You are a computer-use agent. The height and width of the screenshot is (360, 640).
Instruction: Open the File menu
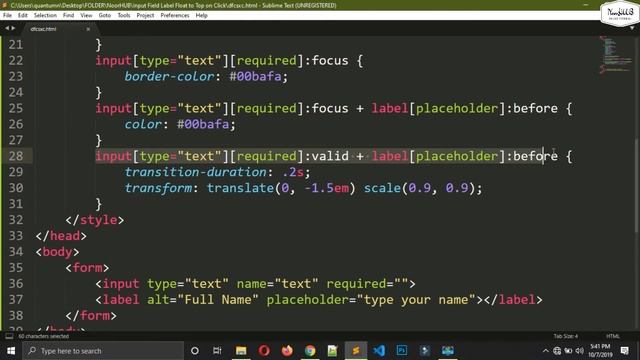point(7,16)
